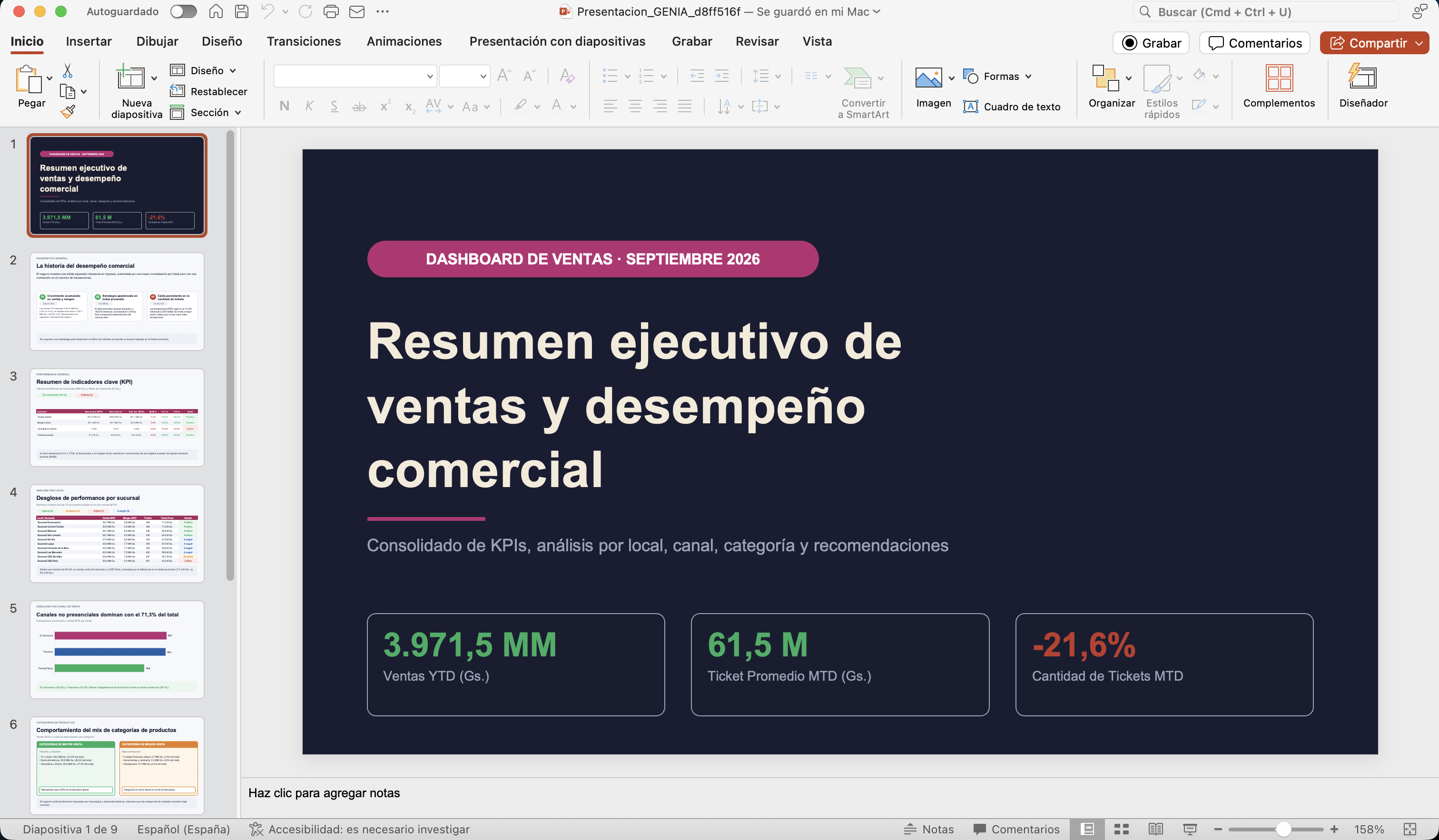Image resolution: width=1439 pixels, height=840 pixels.
Task: Toggle italic K formatting
Action: 309,106
